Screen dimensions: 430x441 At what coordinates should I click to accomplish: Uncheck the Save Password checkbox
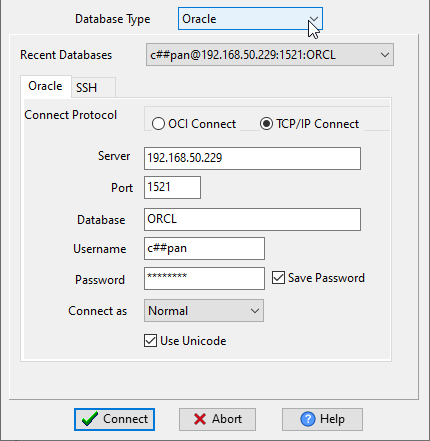(x=278, y=278)
